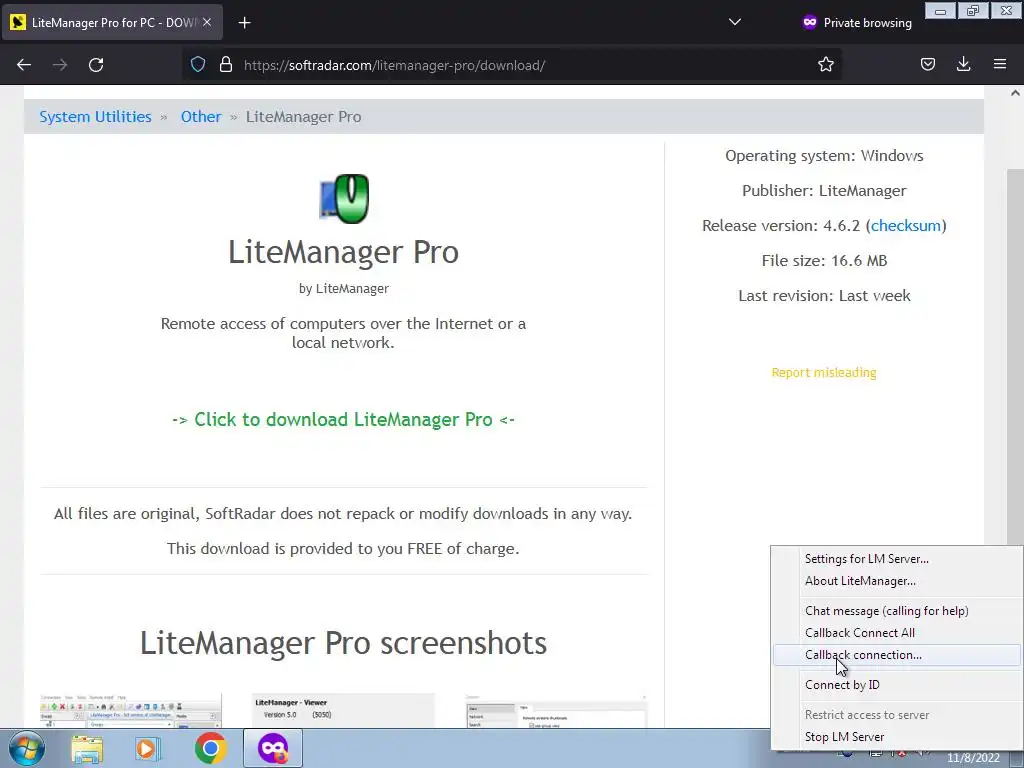Click the LiteManager Pro screenshots heading
This screenshot has height=768, width=1024.
click(344, 643)
